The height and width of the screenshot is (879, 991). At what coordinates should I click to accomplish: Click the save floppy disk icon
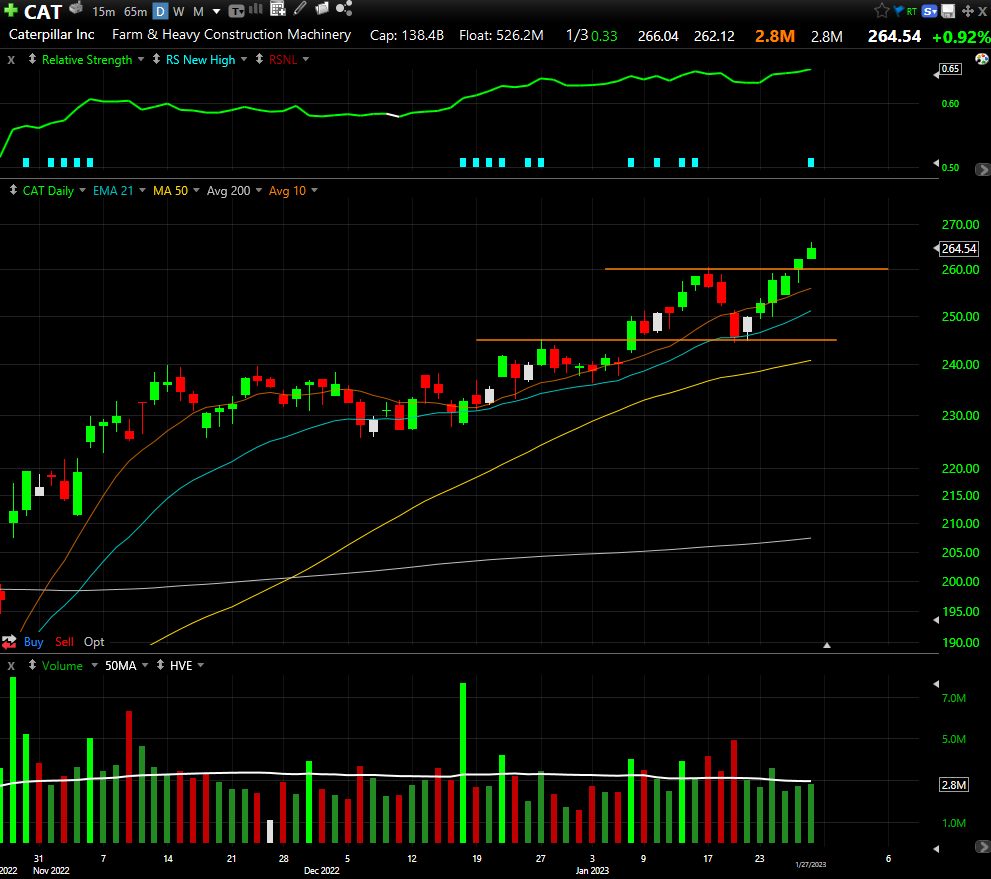tap(948, 11)
